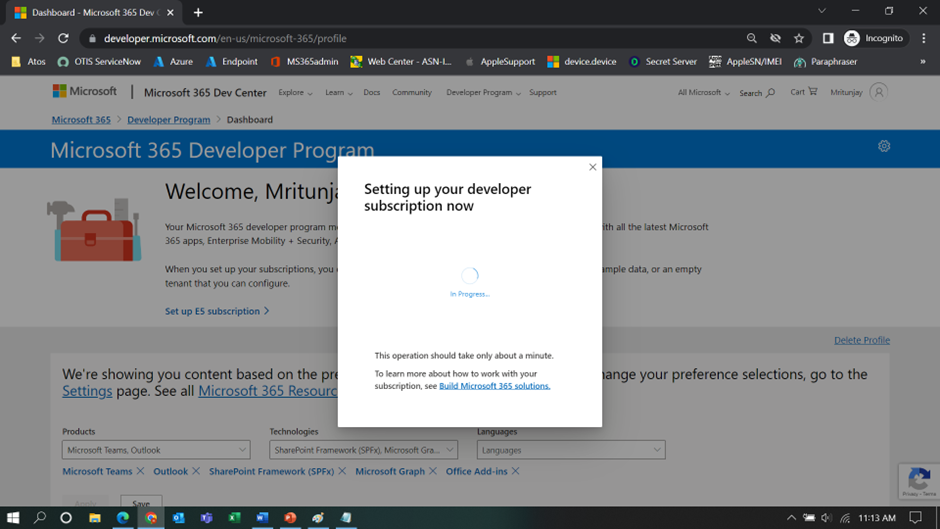Open the Support menu item
The image size is (940, 529).
(x=543, y=92)
